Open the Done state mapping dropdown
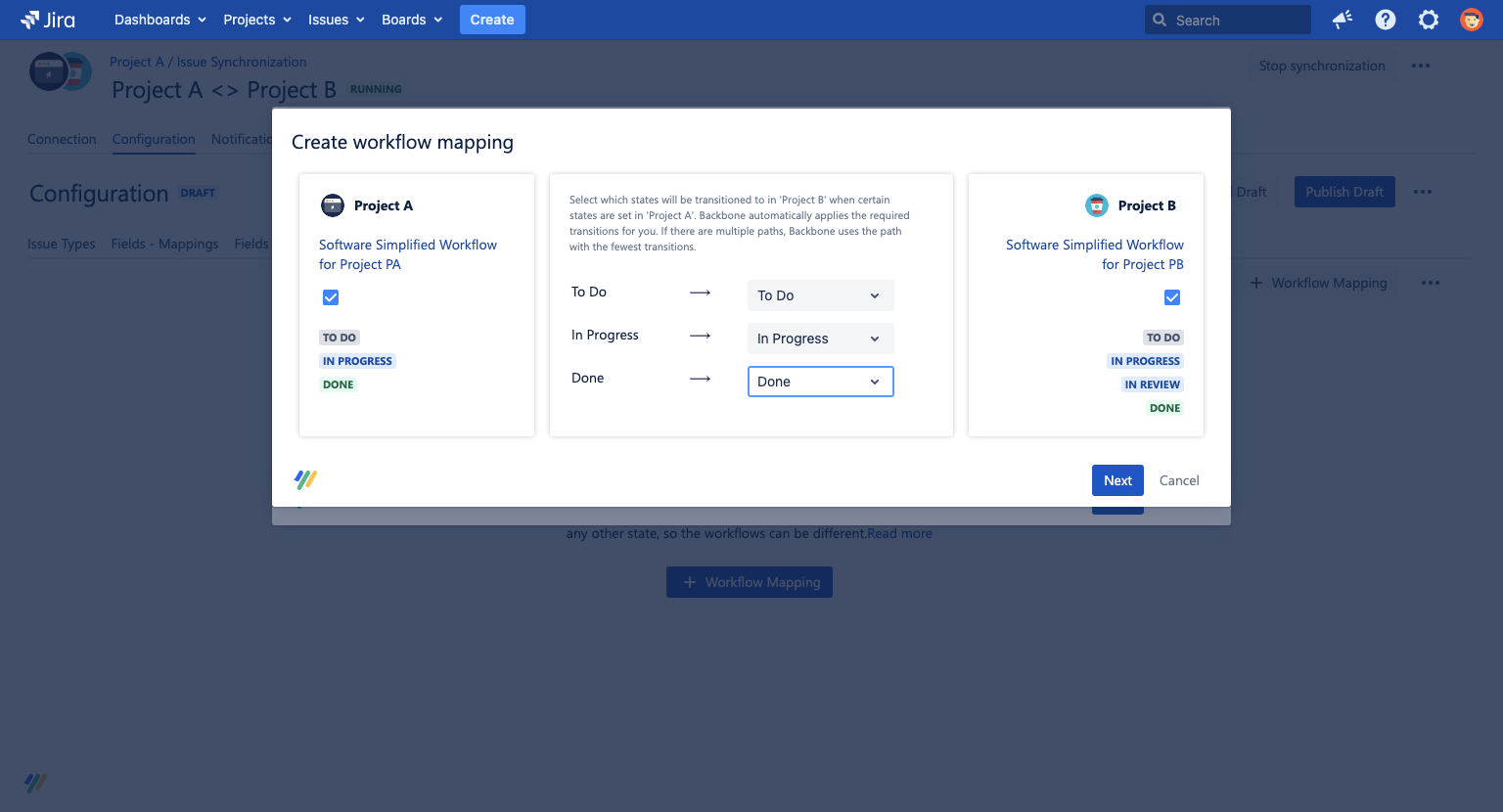 [820, 381]
